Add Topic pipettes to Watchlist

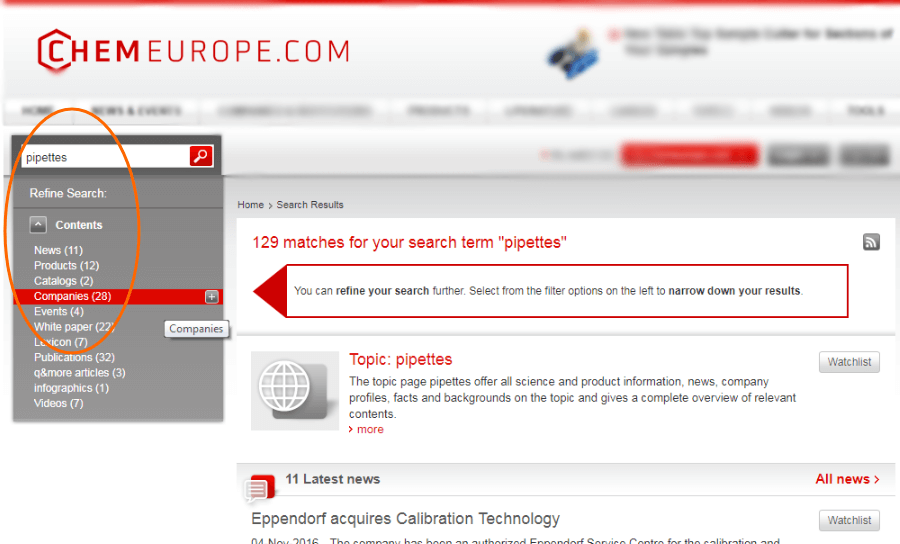[849, 362]
